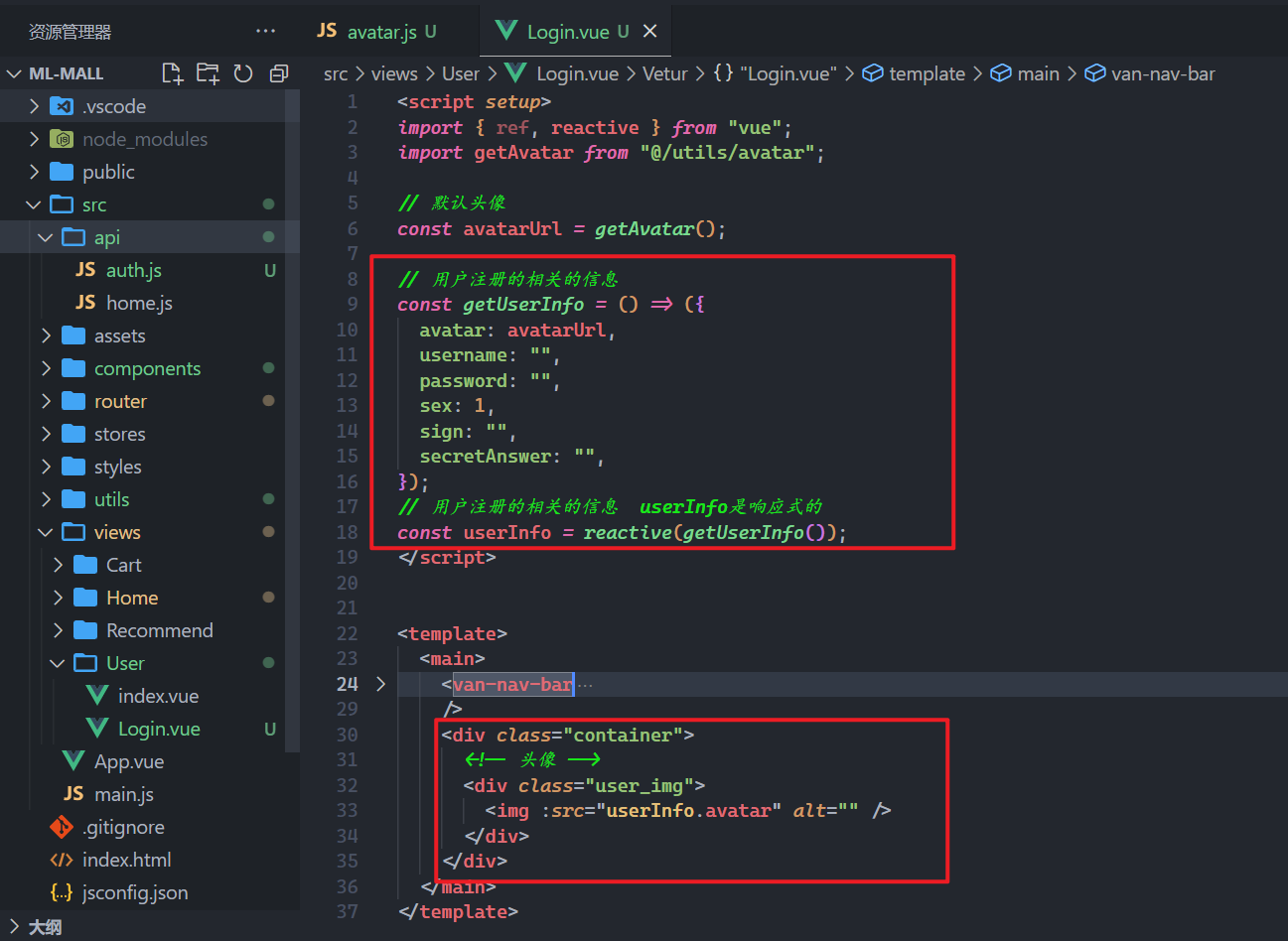Viewport: 1288px width, 941px height.
Task: Click the JS icon beside main.js
Action: click(x=73, y=794)
